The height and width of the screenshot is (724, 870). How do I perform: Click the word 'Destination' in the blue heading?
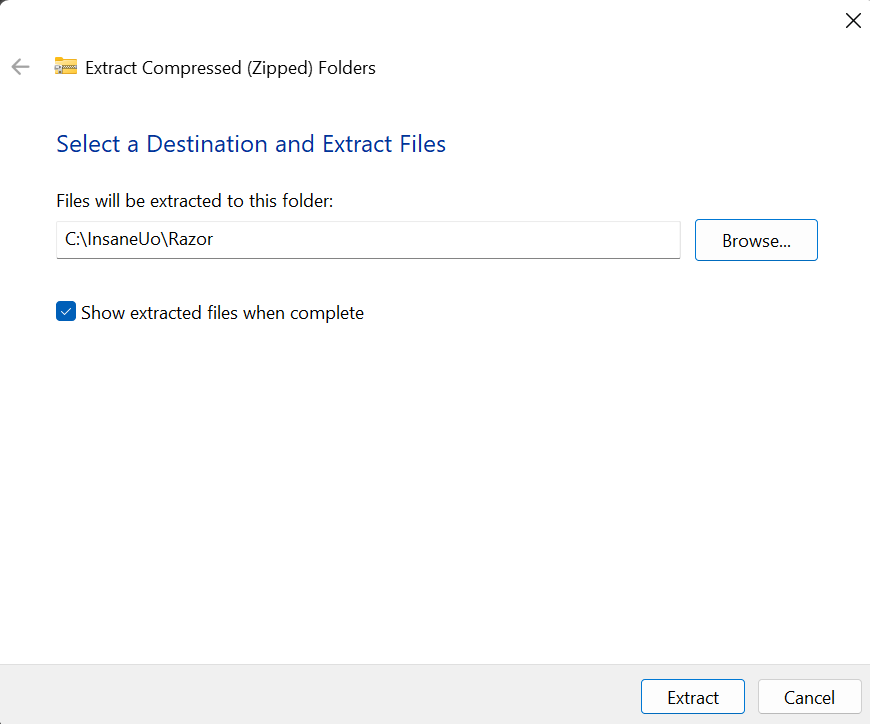(x=207, y=144)
